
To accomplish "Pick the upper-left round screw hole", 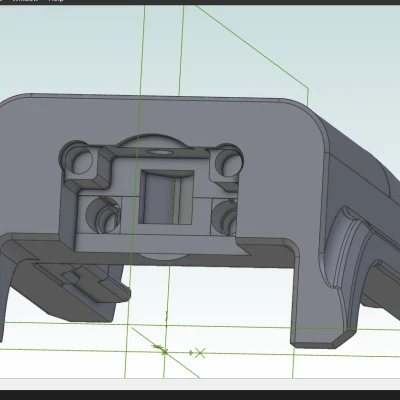I will [x=79, y=160].
